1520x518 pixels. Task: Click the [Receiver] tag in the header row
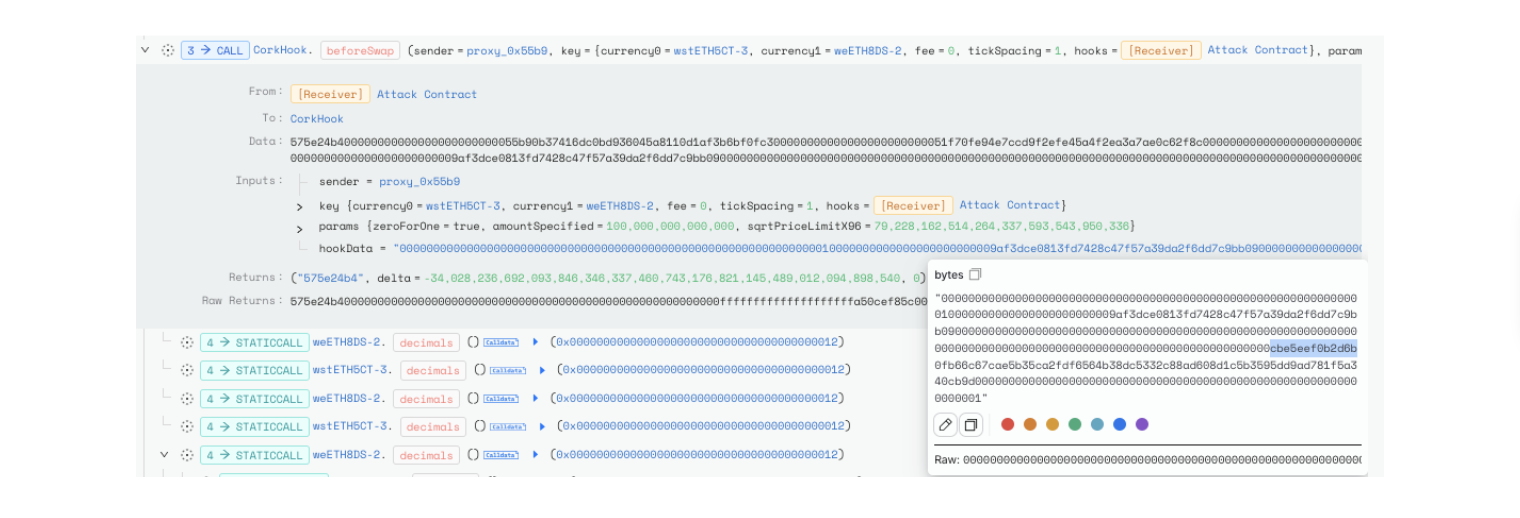point(1160,50)
